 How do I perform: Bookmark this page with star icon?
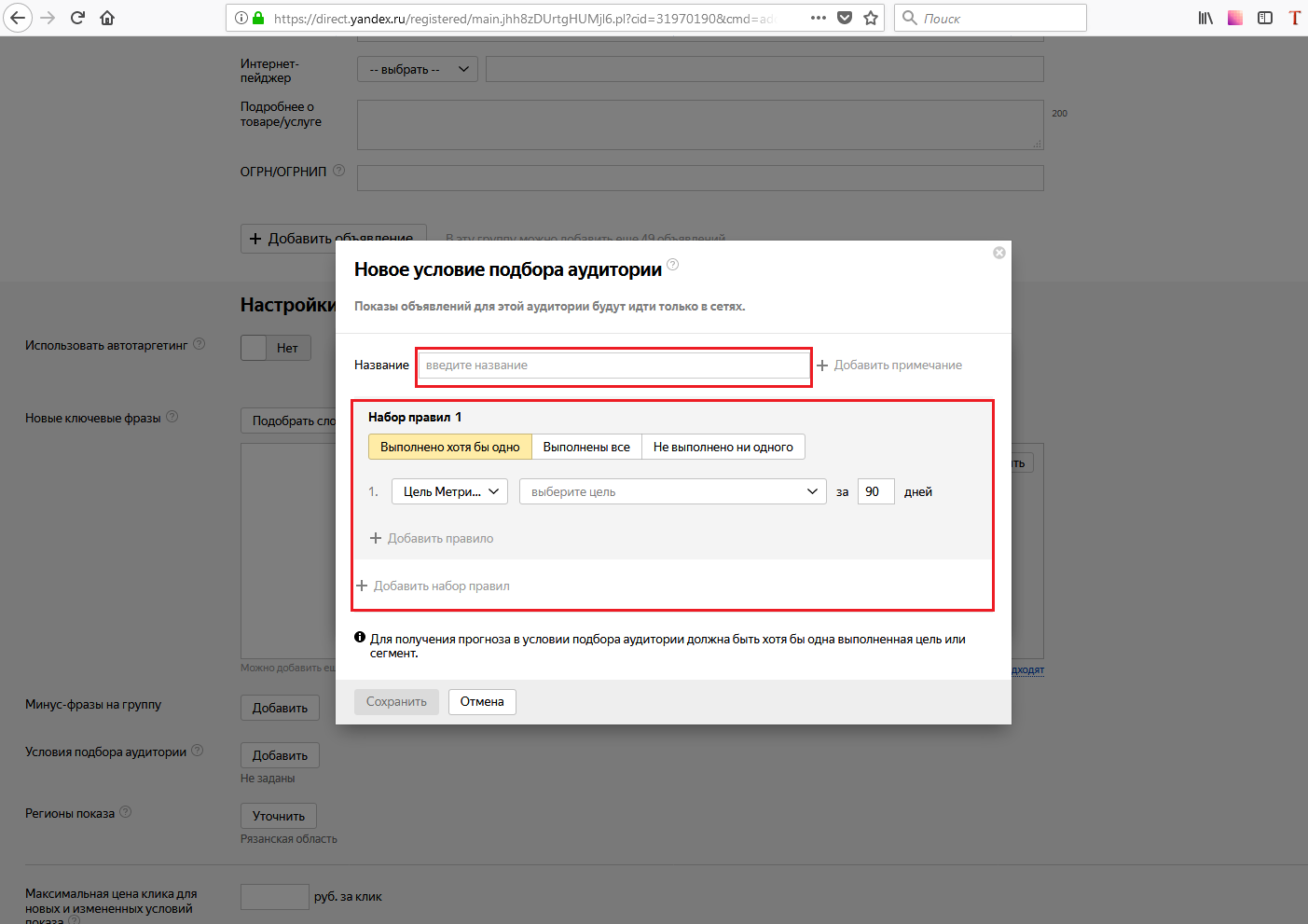point(871,18)
